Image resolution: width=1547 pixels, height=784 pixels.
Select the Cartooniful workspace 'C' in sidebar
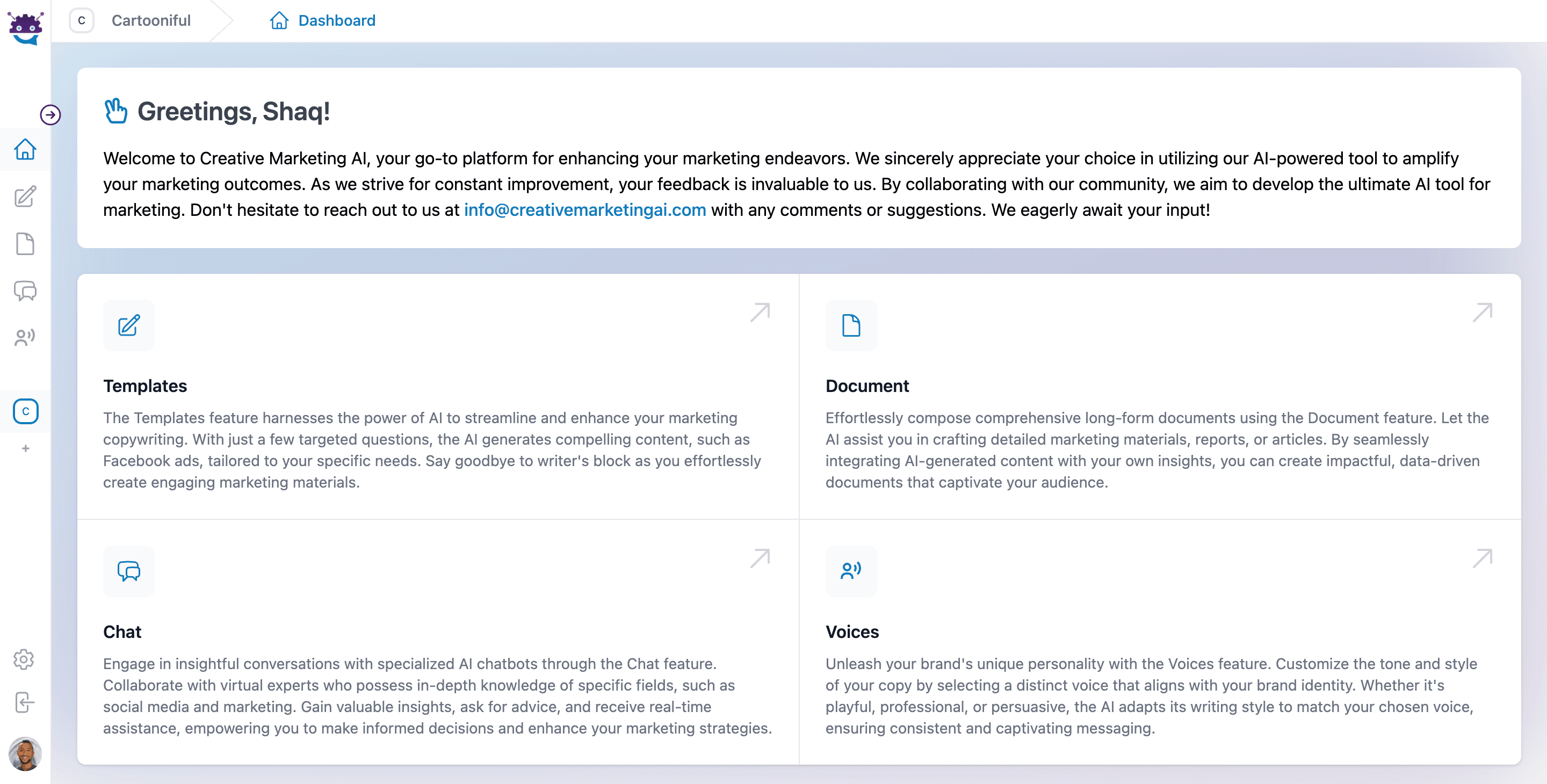coord(25,411)
